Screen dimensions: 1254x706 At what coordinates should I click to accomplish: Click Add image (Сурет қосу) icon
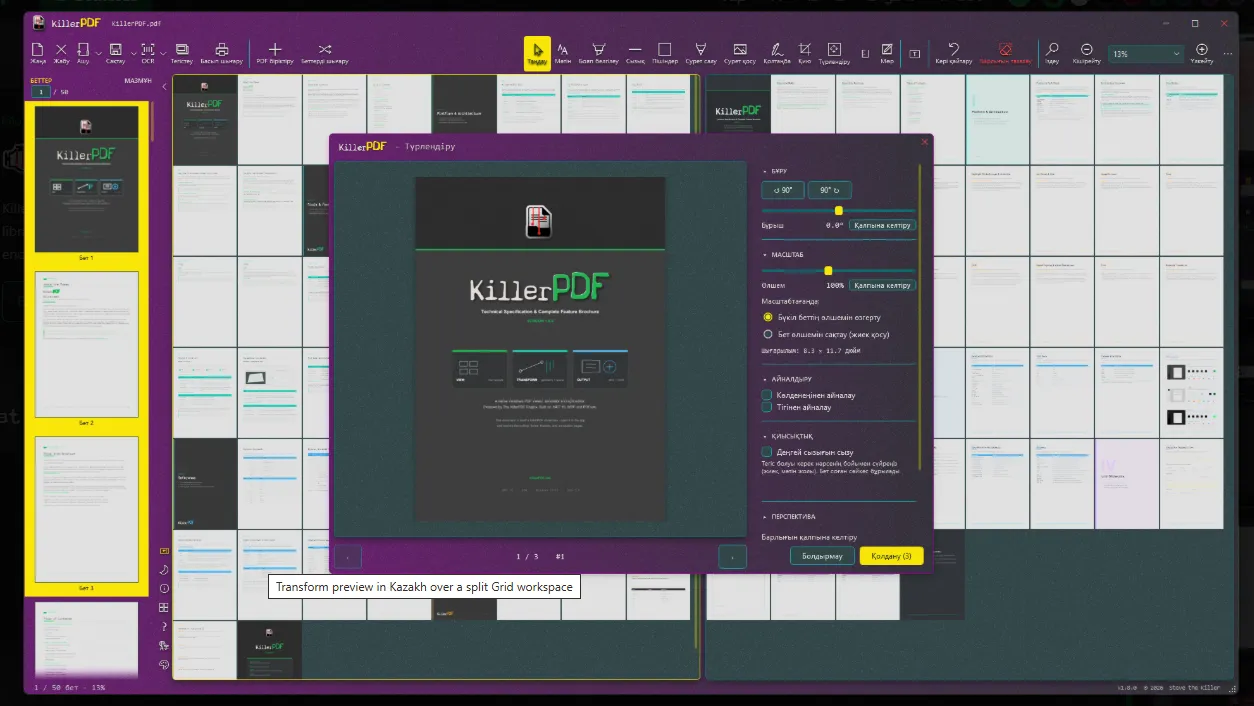(x=740, y=49)
